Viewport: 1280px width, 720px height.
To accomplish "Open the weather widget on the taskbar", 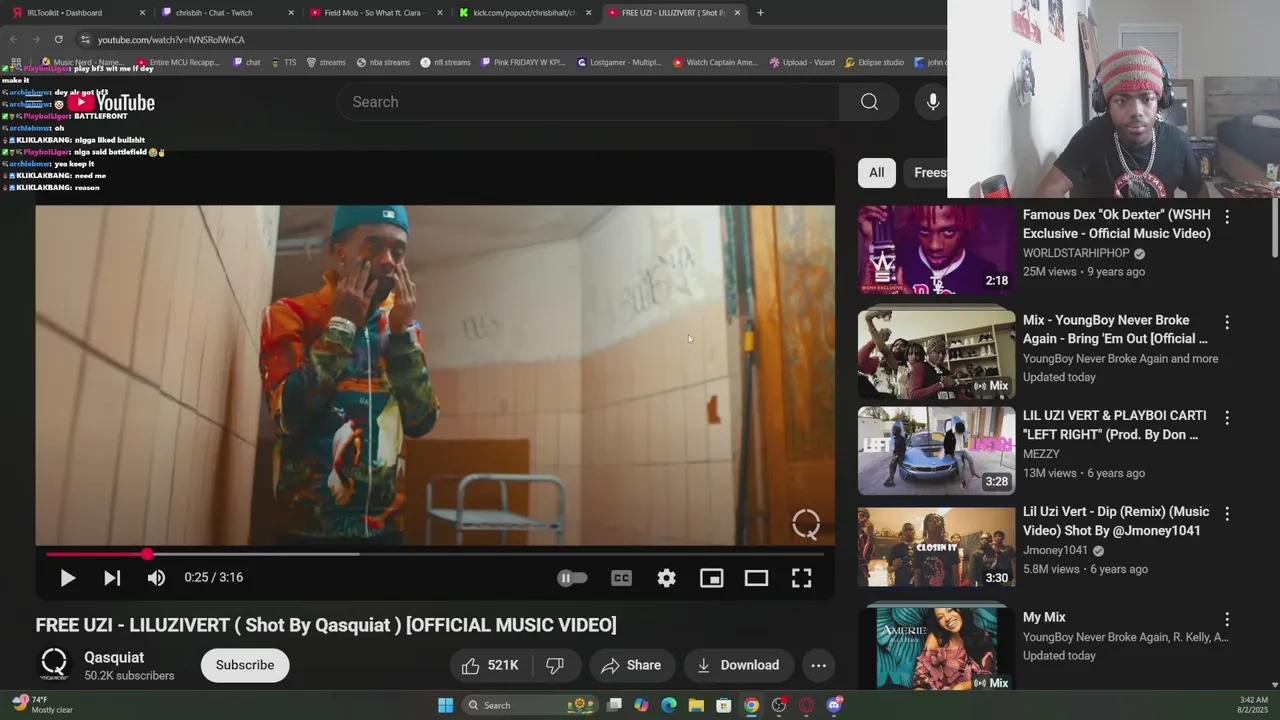I will [42, 705].
